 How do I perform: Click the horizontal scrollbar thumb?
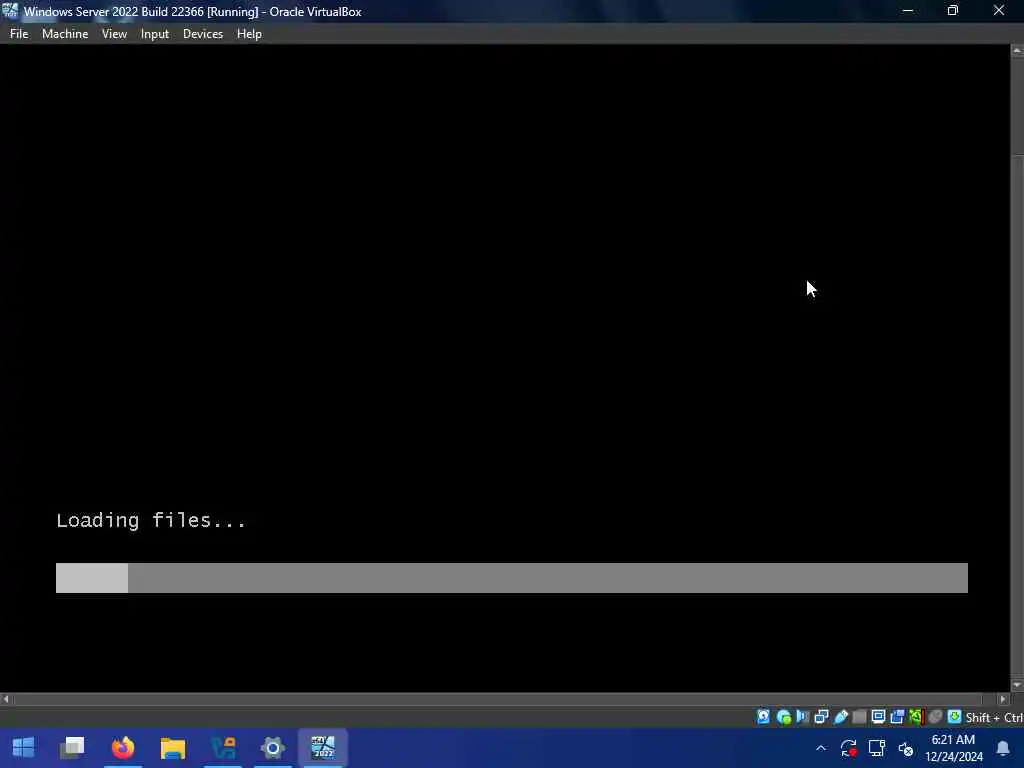click(498, 699)
